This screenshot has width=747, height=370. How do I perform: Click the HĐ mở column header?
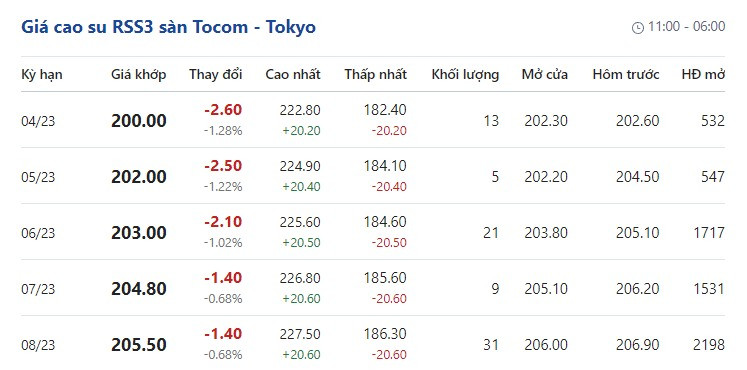pyautogui.click(x=703, y=74)
